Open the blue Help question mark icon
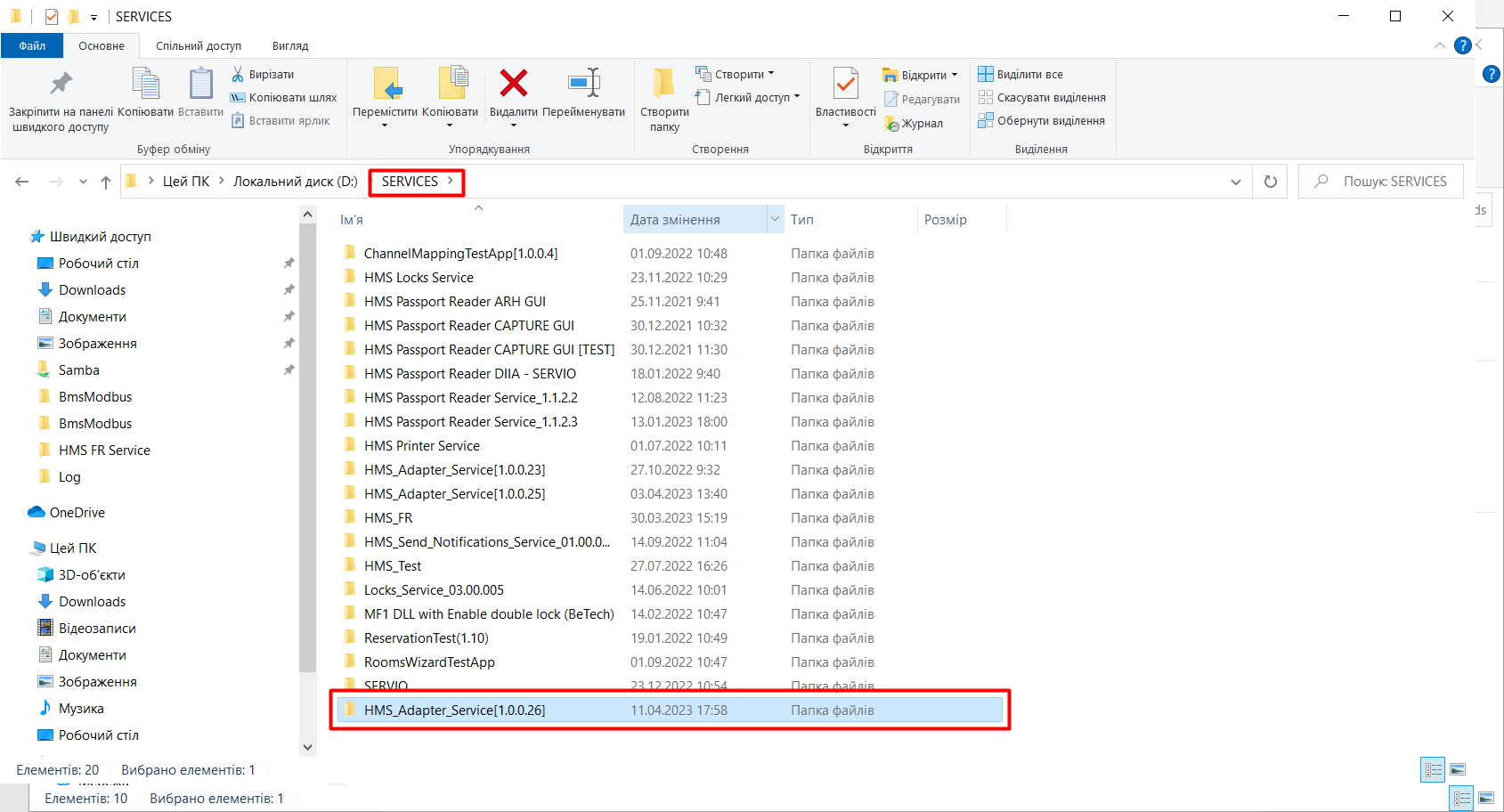The height and width of the screenshot is (812, 1504). [x=1462, y=45]
